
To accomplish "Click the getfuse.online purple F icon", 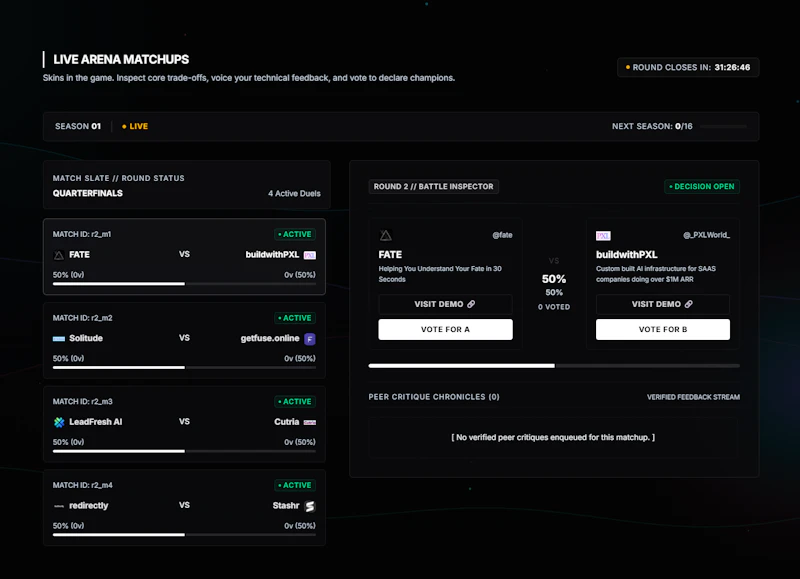I will tap(310, 339).
